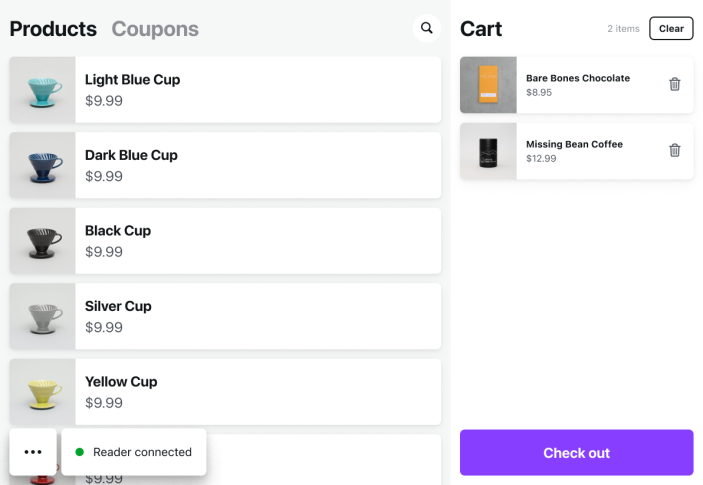This screenshot has width=703, height=485.
Task: Add the Silver Cup to cart
Action: [258, 316]
